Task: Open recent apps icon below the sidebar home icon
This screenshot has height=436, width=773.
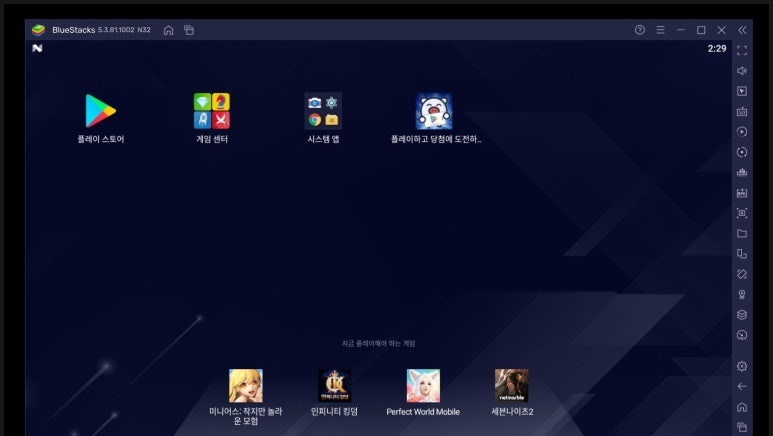Action: [742, 427]
